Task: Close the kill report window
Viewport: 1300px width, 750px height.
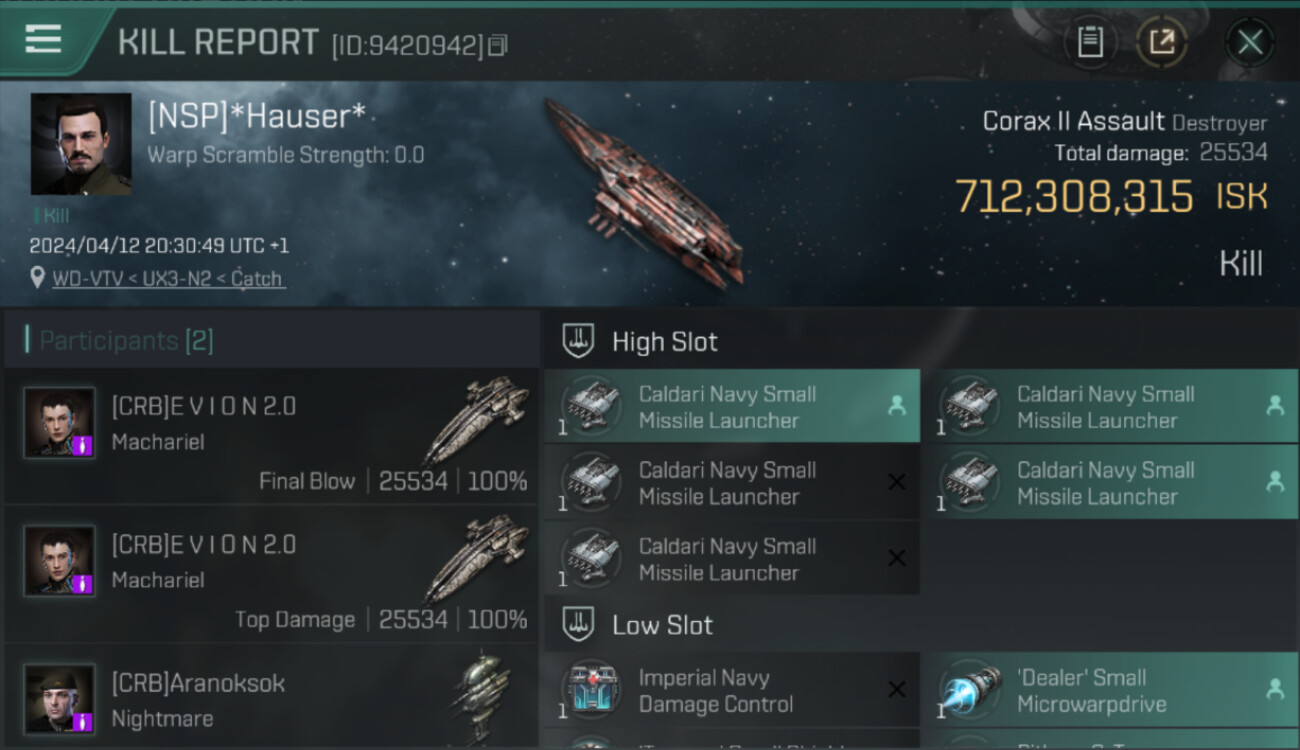Action: pos(1249,42)
